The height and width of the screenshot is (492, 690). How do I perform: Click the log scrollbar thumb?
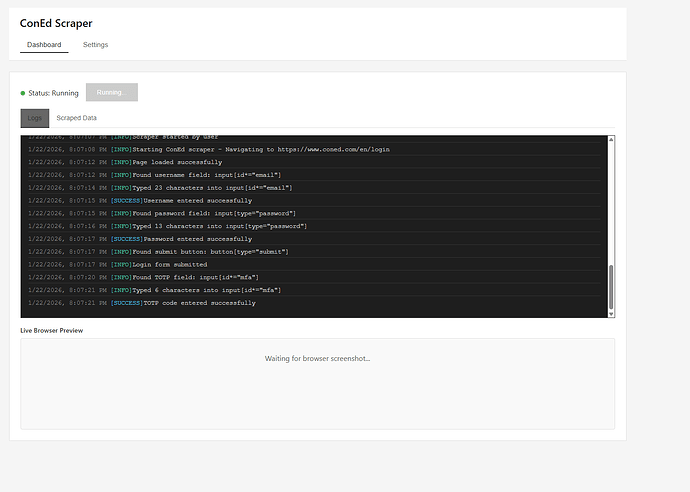point(611,287)
